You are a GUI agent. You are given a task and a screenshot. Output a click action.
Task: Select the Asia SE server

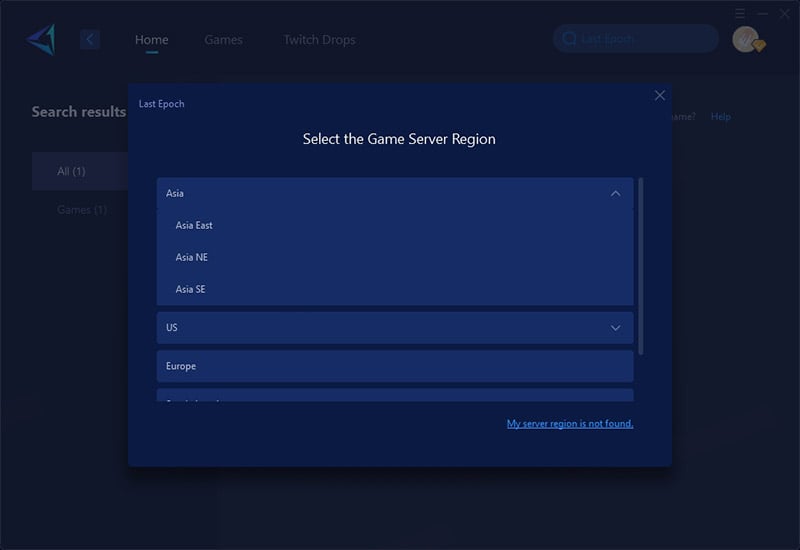pyautogui.click(x=395, y=289)
